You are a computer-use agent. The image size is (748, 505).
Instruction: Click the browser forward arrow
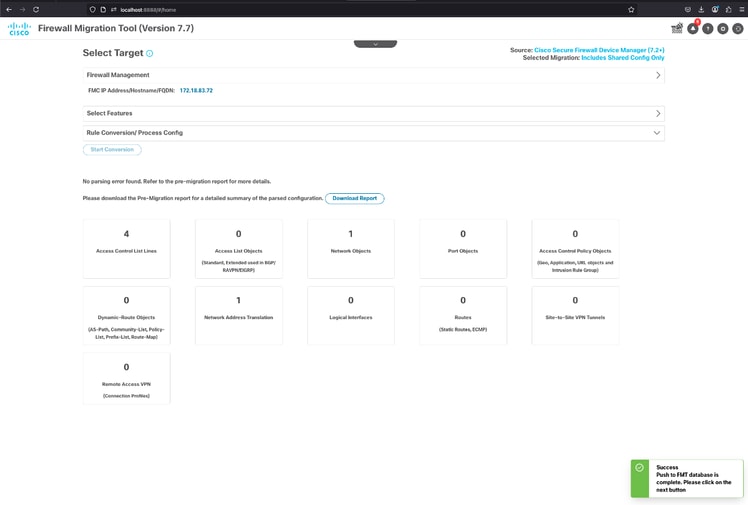[x=22, y=9]
